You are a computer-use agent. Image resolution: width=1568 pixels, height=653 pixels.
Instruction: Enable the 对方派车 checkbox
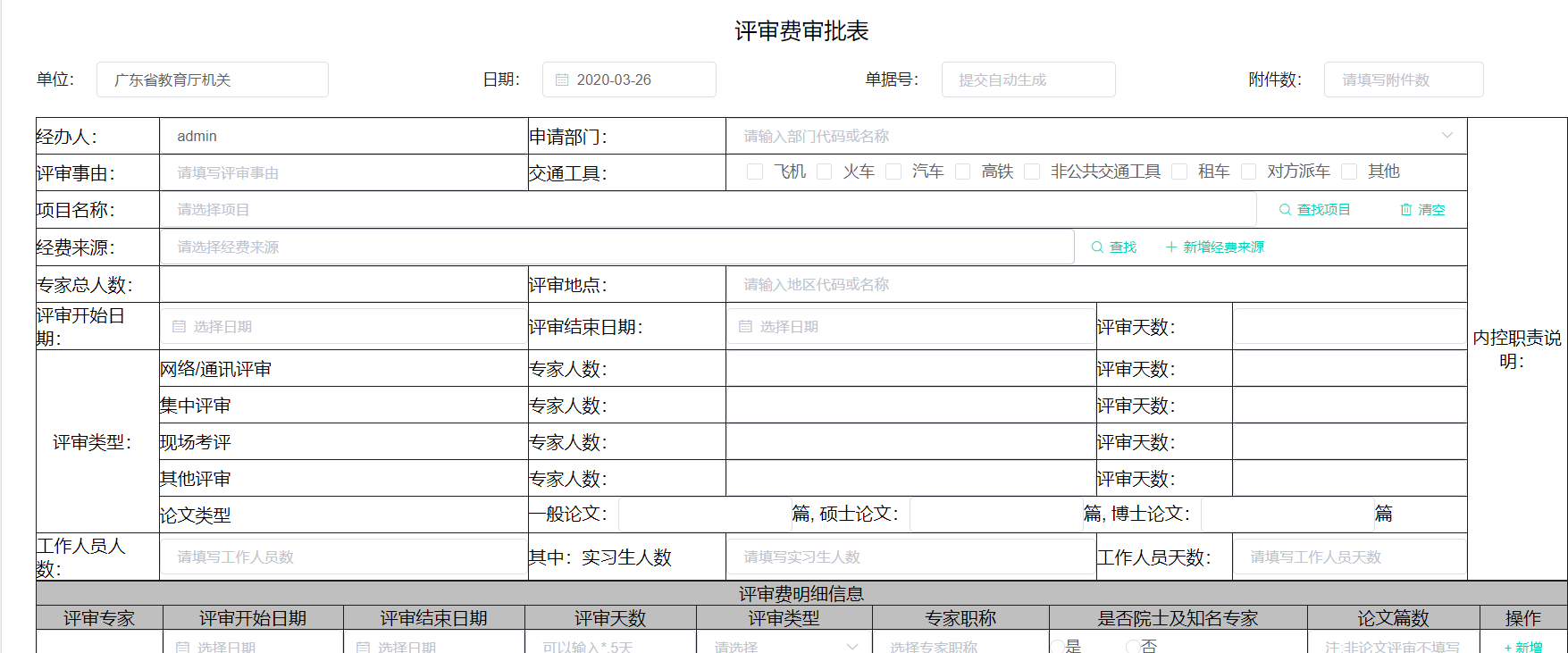[x=1249, y=172]
